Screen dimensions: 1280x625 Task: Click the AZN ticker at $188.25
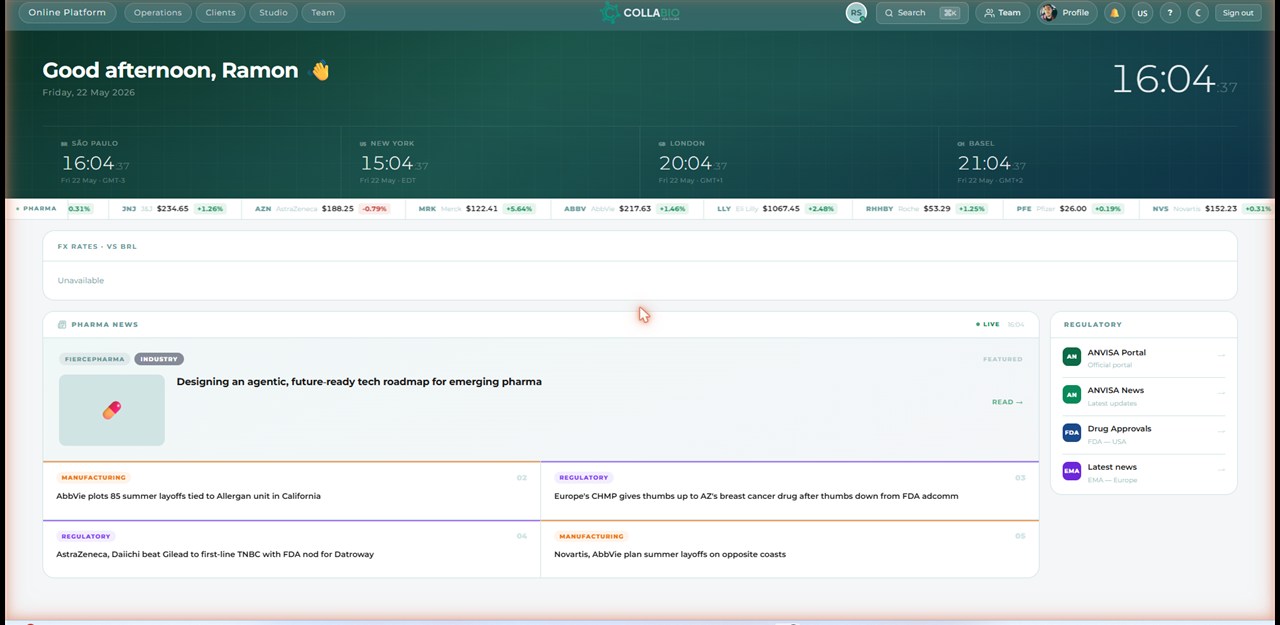(x=322, y=209)
